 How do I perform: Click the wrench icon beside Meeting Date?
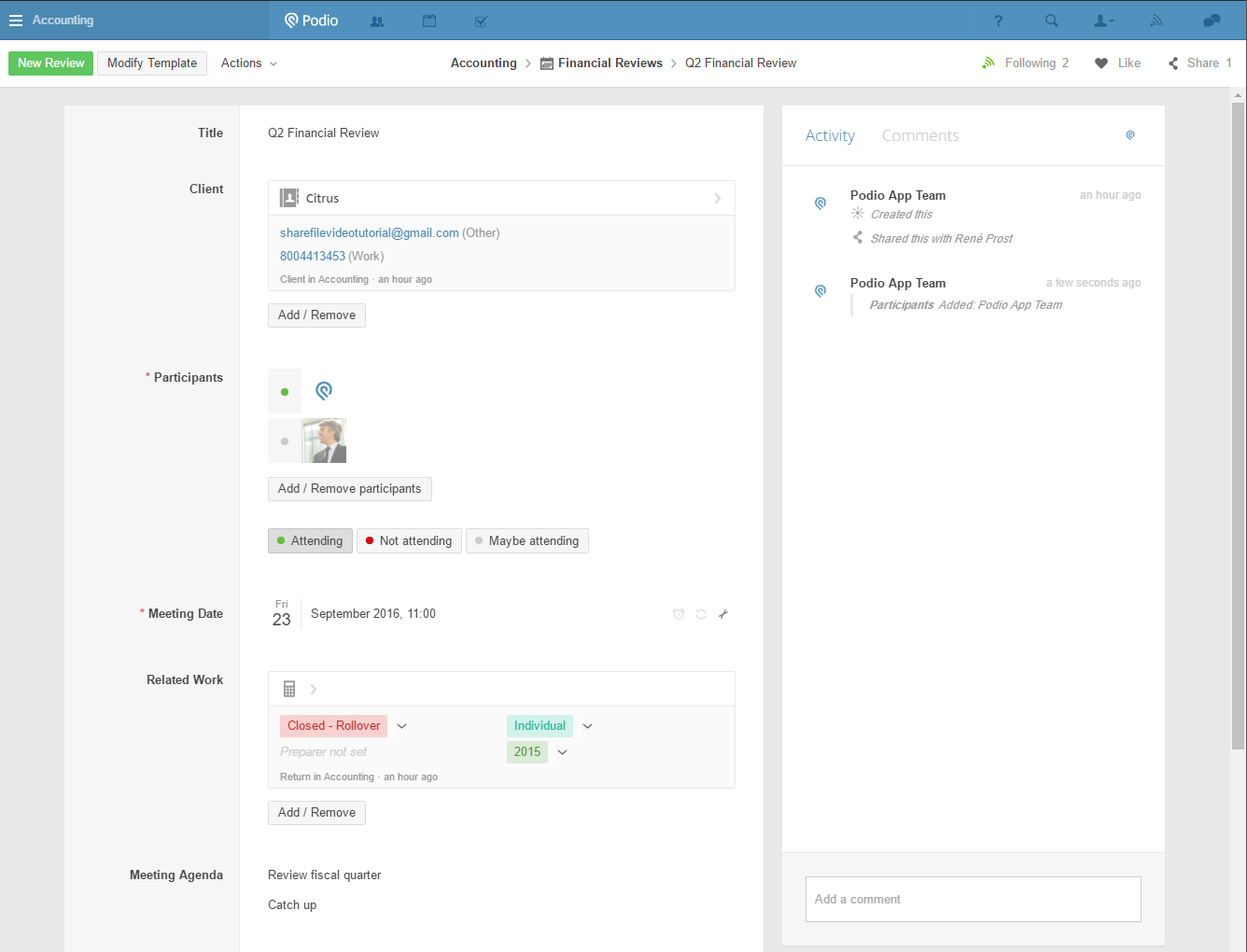(723, 614)
